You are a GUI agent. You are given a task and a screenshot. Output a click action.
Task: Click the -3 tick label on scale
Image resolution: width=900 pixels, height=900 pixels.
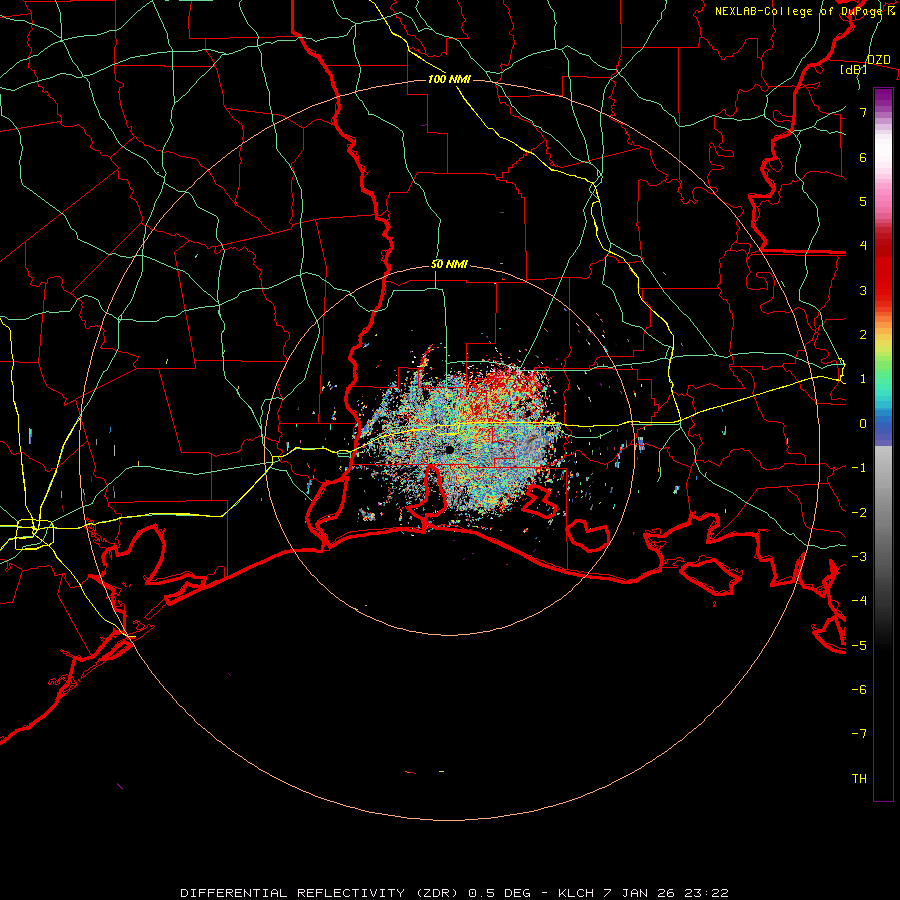pos(859,557)
